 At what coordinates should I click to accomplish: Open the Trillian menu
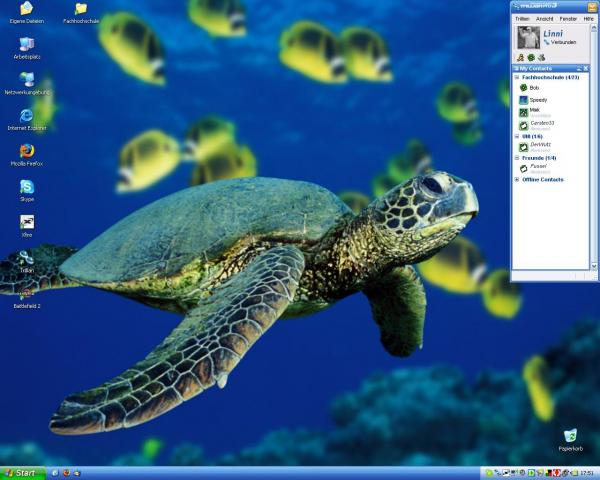522,18
